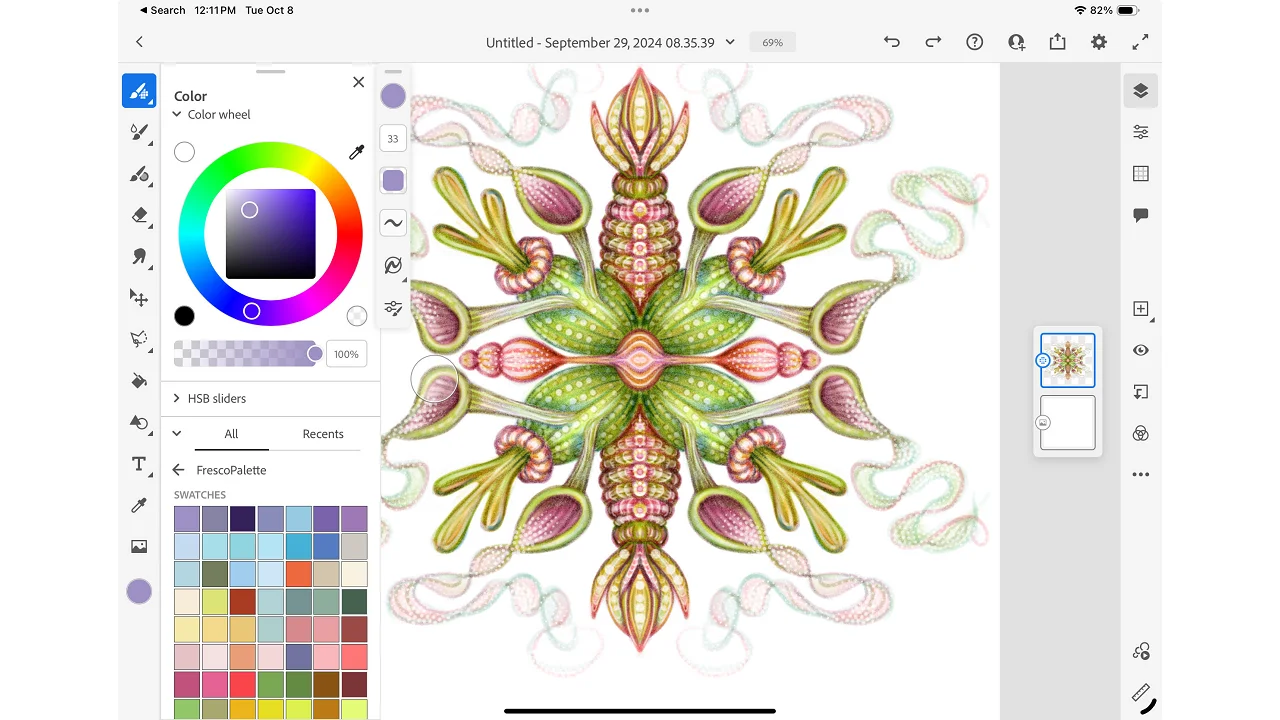The image size is (1280, 720).
Task: Select the Paint Bucket fill tool
Action: [139, 381]
